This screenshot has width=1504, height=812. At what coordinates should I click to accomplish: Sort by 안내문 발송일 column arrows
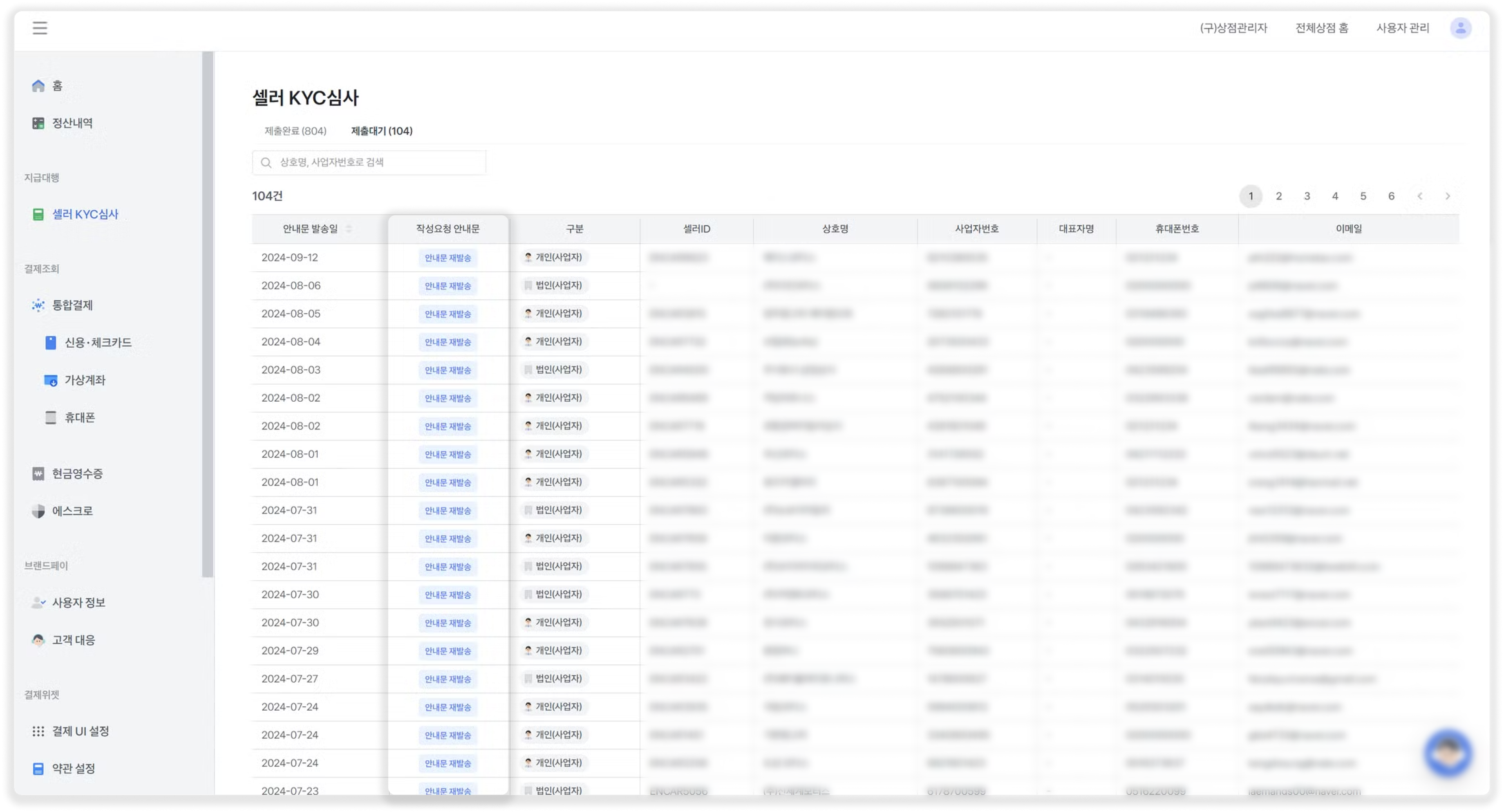point(349,229)
